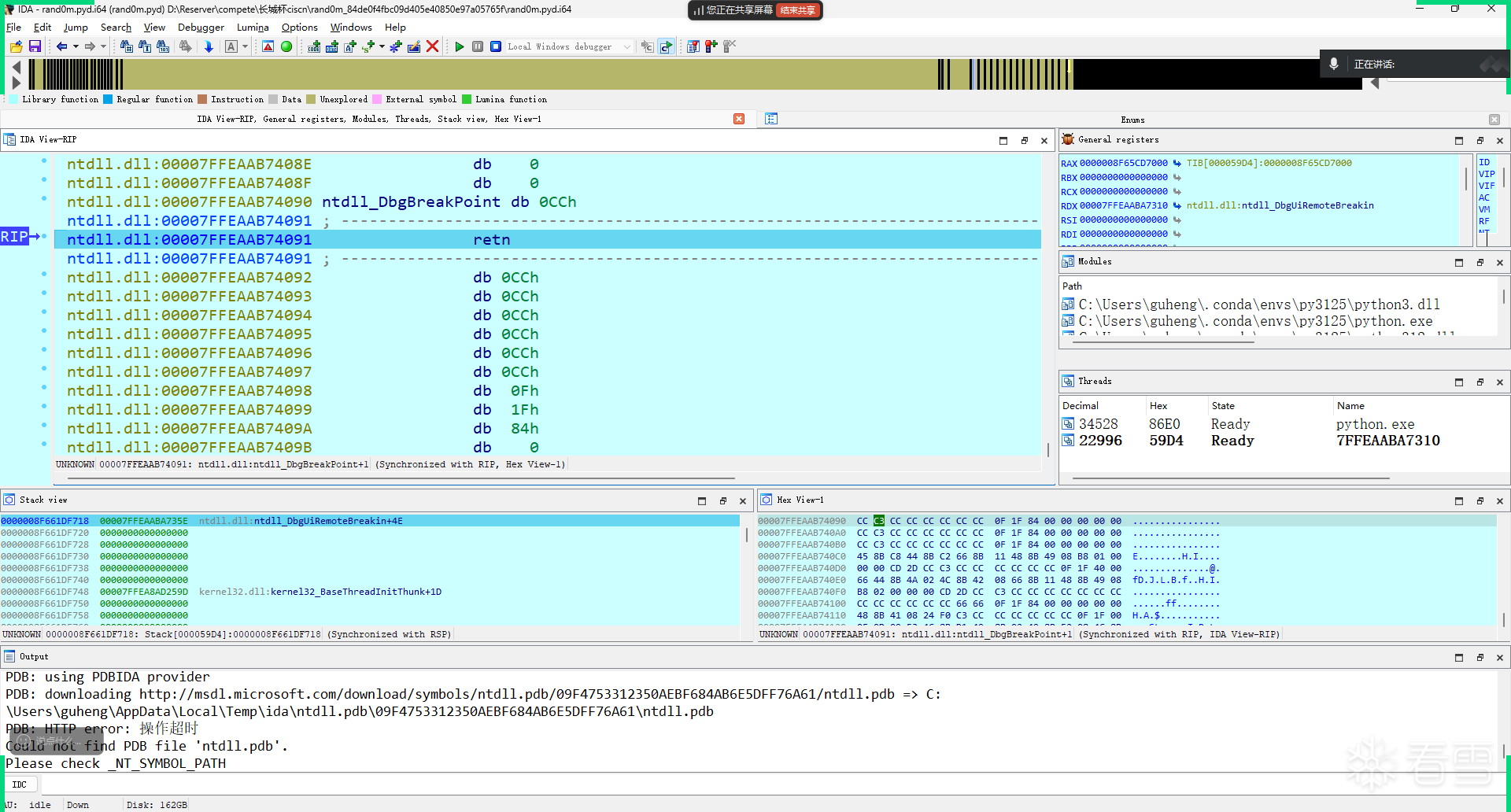The height and width of the screenshot is (812, 1511).
Task: Click the Path column header in Modules
Action: coord(1072,286)
